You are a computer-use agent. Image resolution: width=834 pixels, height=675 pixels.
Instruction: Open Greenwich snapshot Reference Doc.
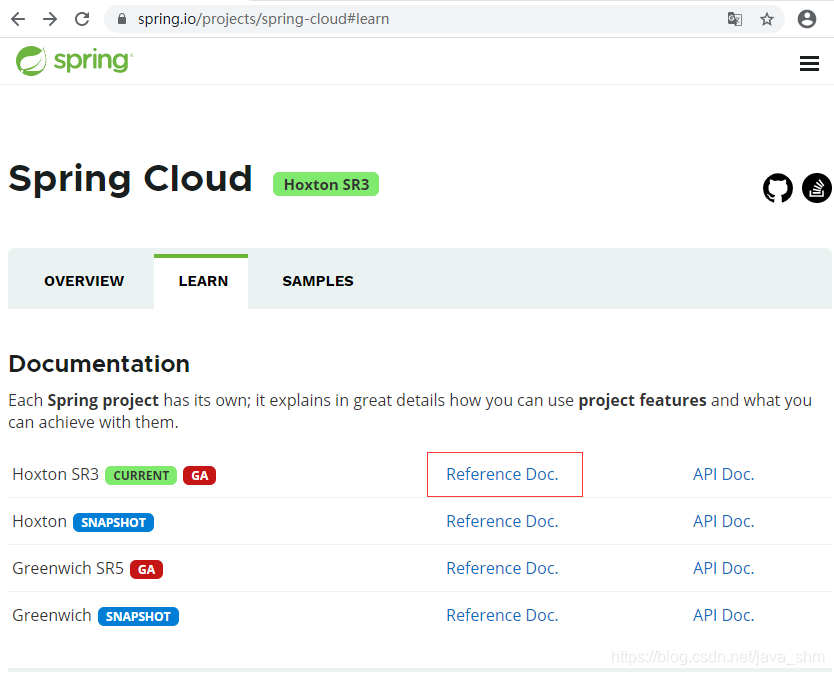[x=502, y=615]
